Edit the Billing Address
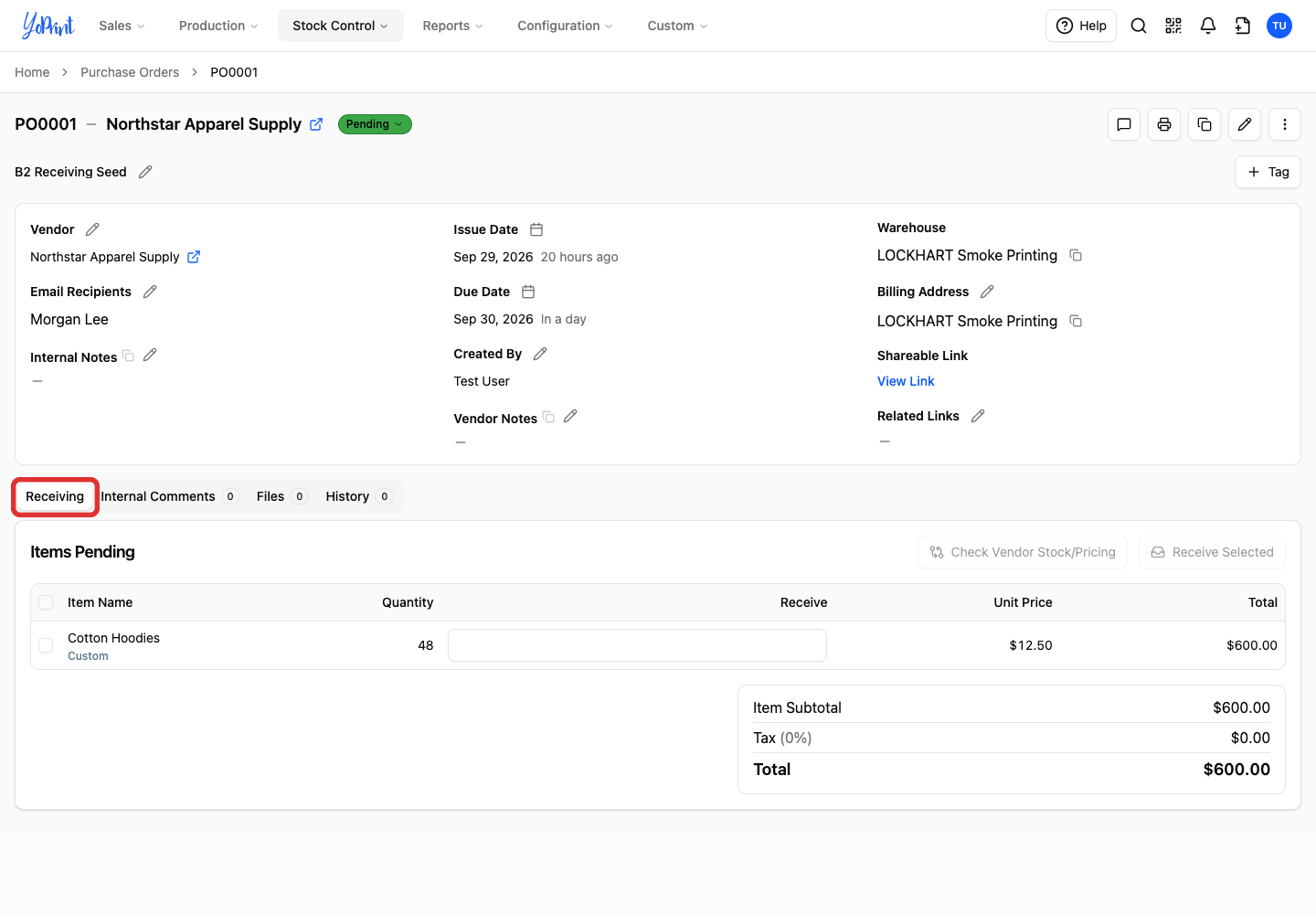 pos(987,292)
